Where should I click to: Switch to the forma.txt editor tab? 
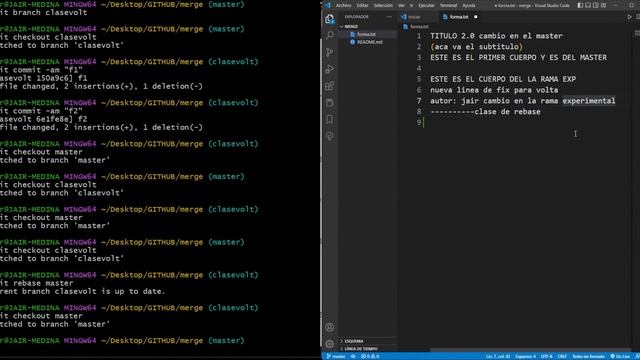459,17
